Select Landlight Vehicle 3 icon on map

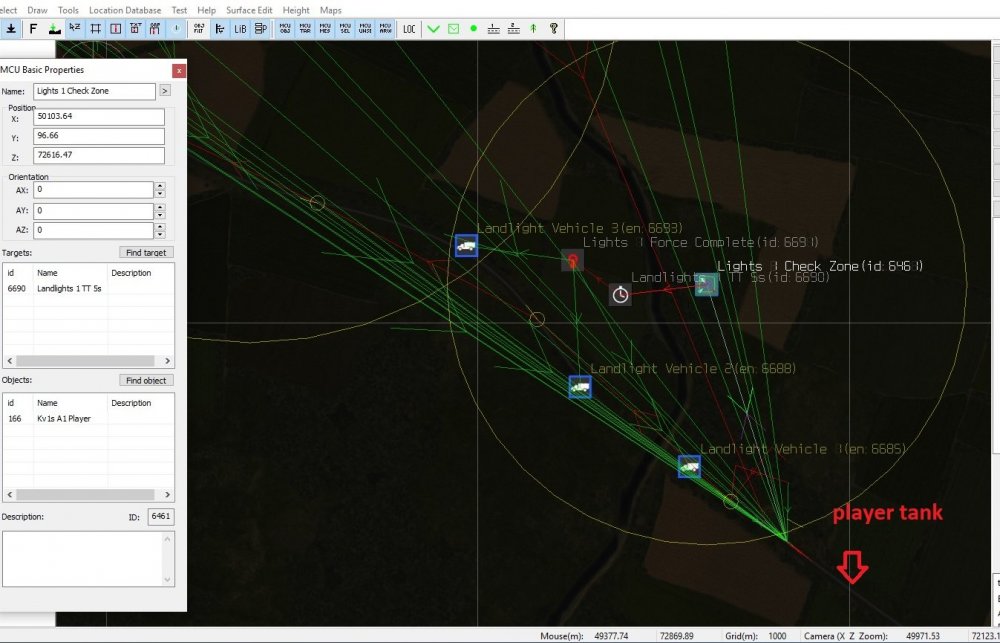[466, 246]
